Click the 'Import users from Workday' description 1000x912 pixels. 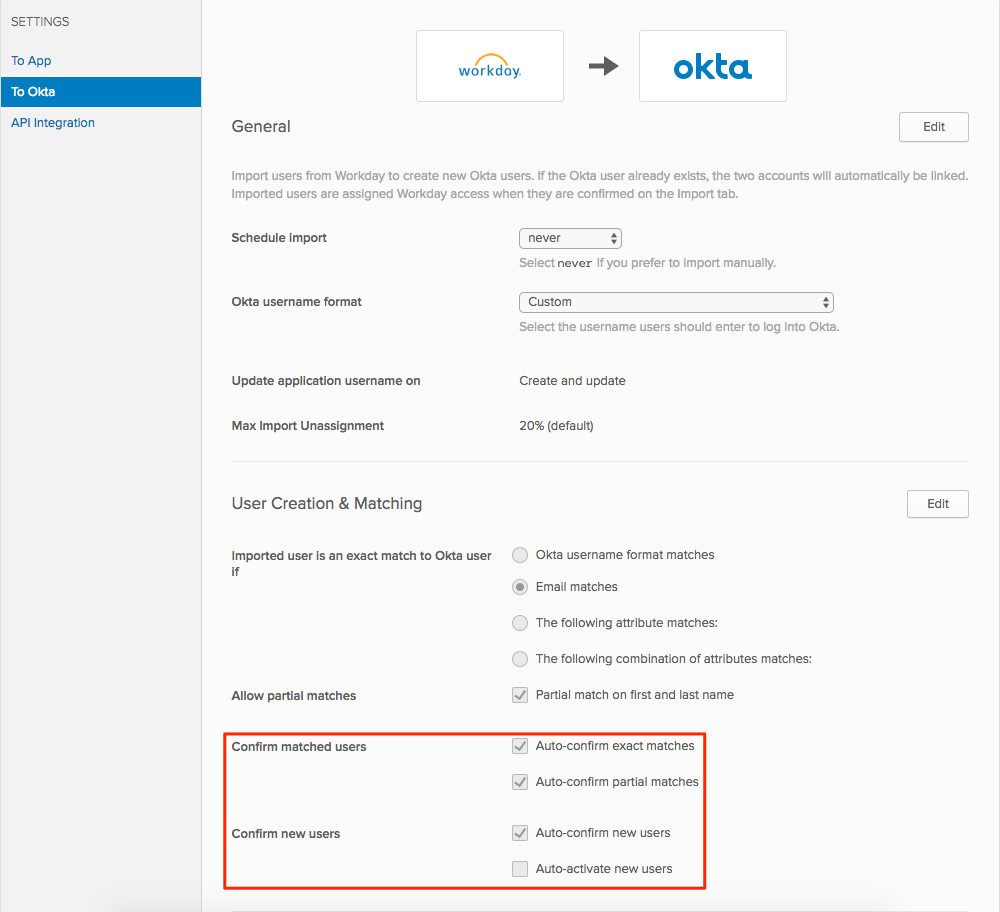click(599, 184)
